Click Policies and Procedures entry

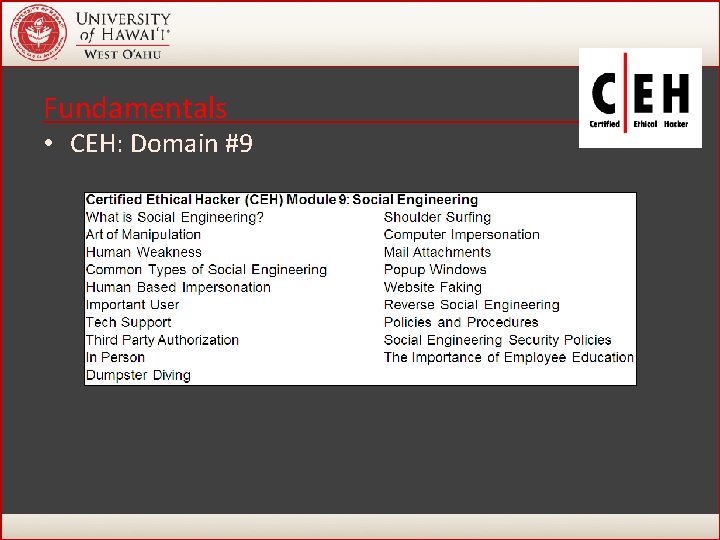(x=461, y=322)
